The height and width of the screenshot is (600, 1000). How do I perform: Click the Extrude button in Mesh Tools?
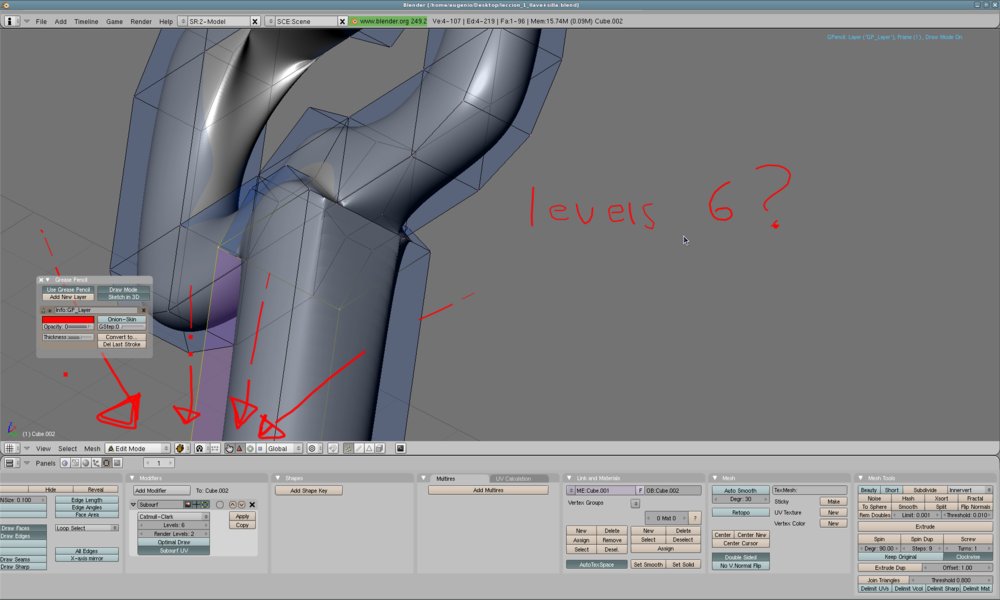click(925, 527)
